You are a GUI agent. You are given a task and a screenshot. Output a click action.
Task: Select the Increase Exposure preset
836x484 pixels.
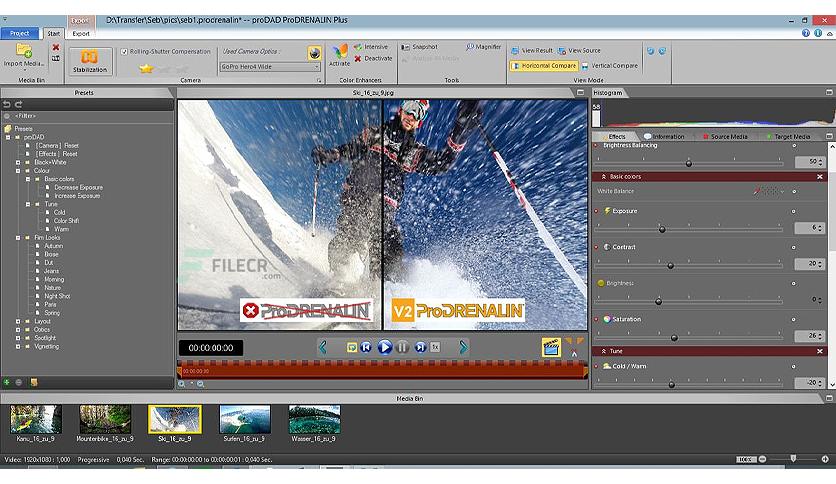tap(77, 196)
